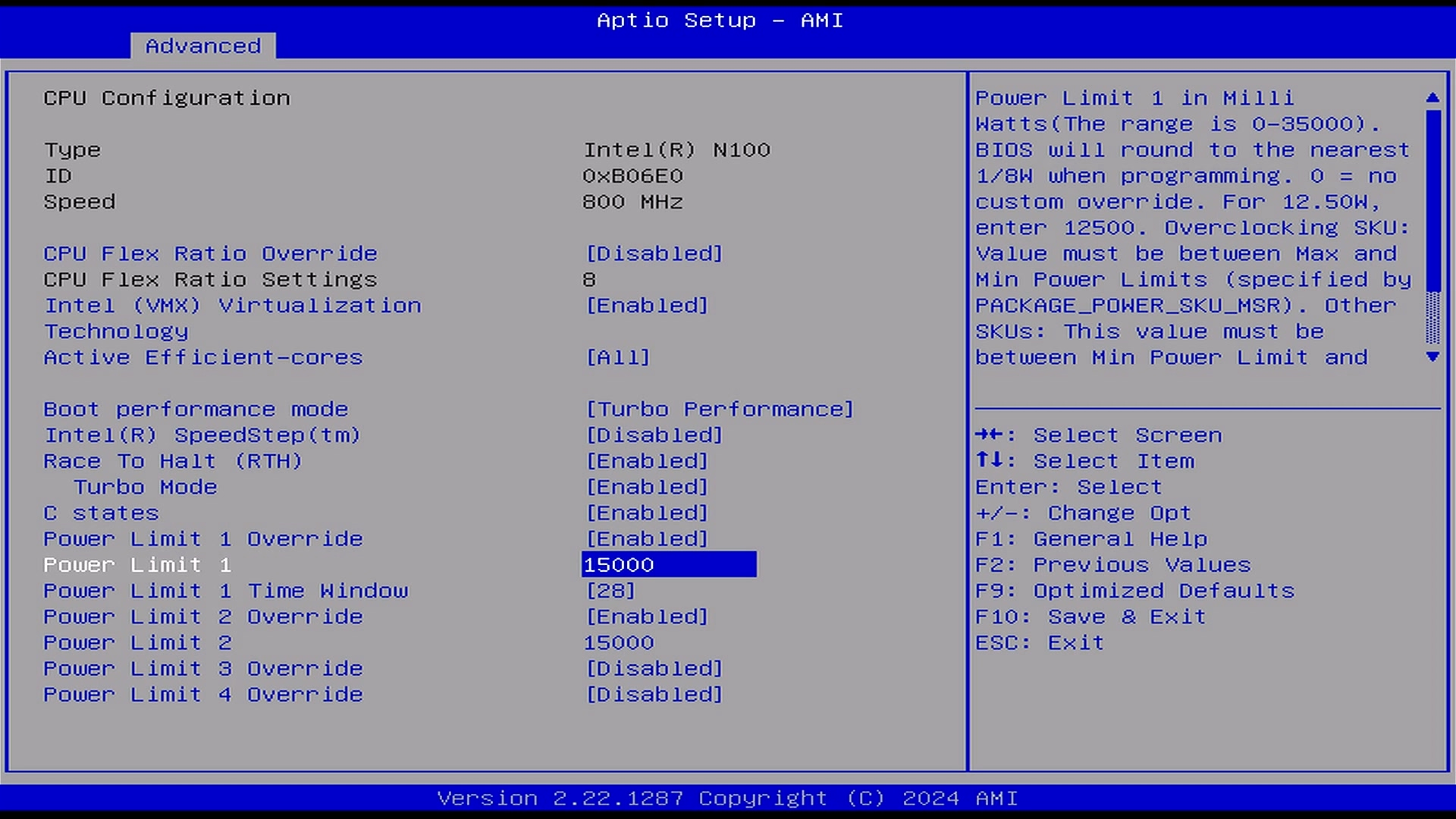Open Power Limit 1 Time Window dropdown
The height and width of the screenshot is (819, 1456).
click(x=610, y=591)
